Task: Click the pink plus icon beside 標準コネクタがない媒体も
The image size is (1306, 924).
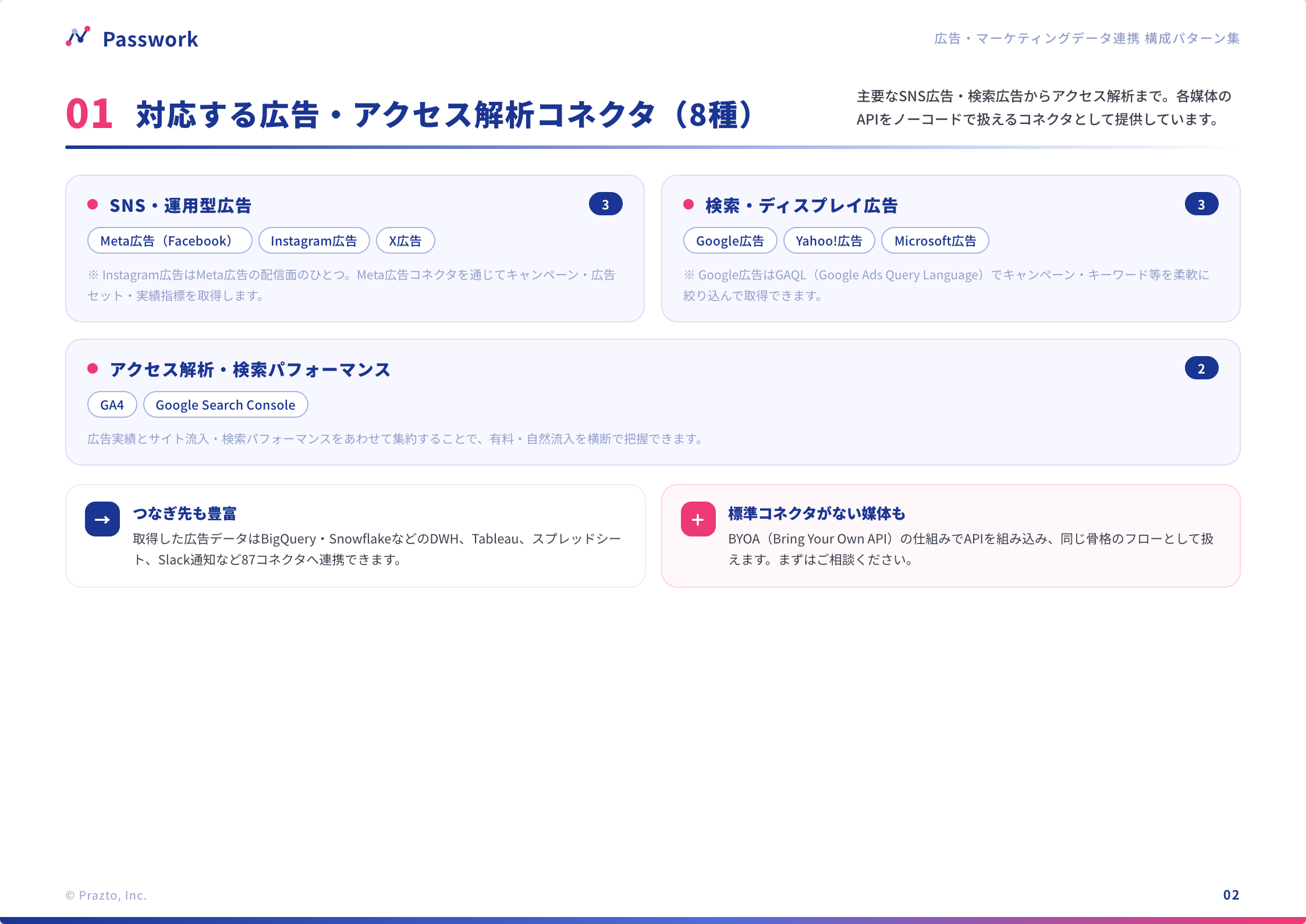Action: pyautogui.click(x=698, y=519)
